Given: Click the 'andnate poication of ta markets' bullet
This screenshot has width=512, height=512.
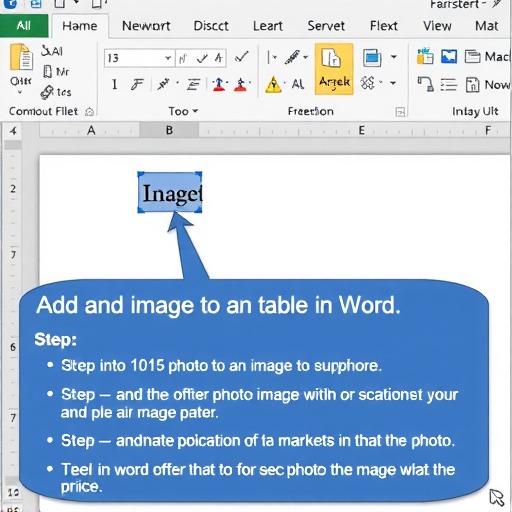Looking at the screenshot, I should 258,441.
